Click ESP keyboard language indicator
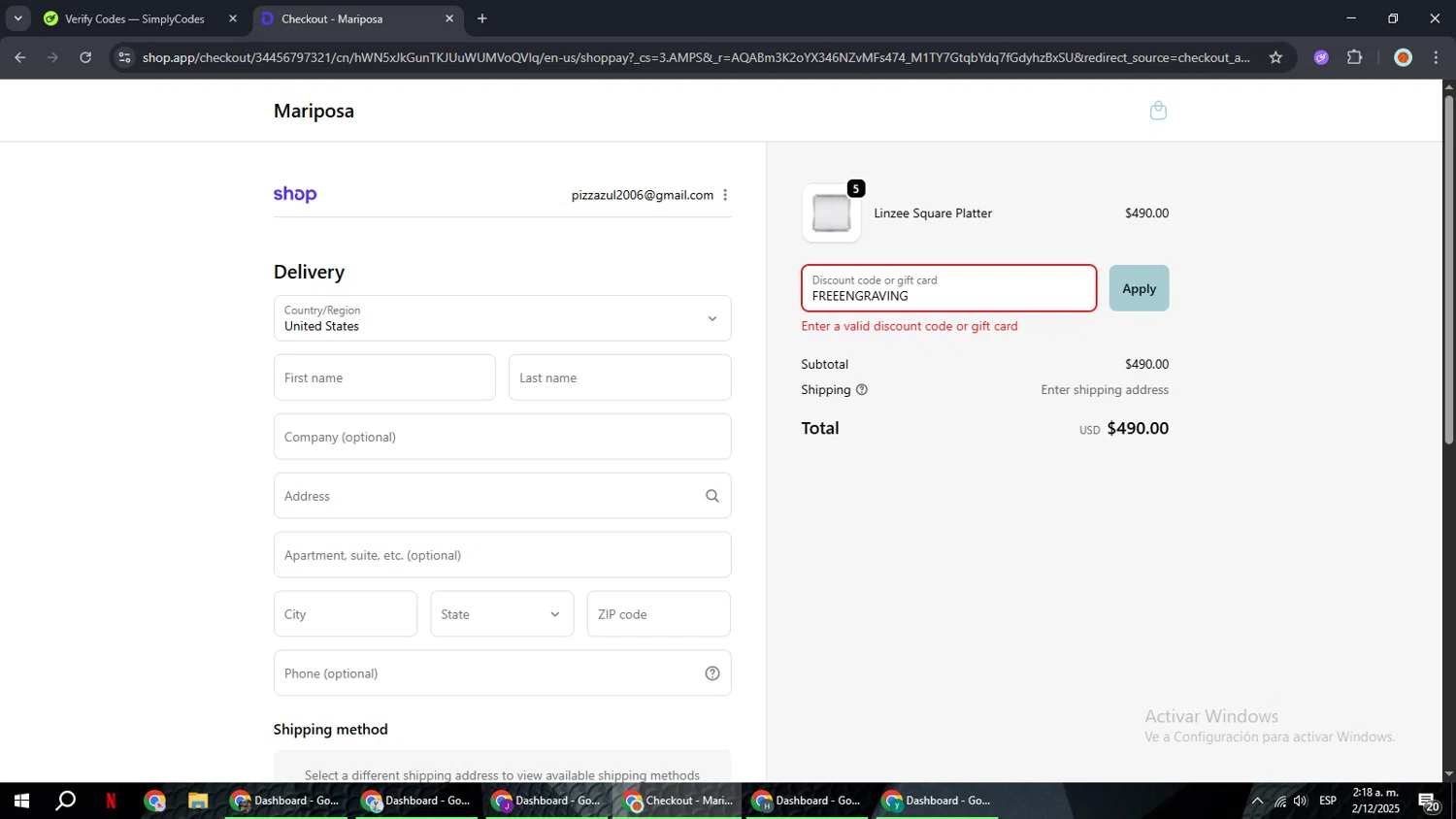Screen dimensions: 1456x819 coord(1328,801)
